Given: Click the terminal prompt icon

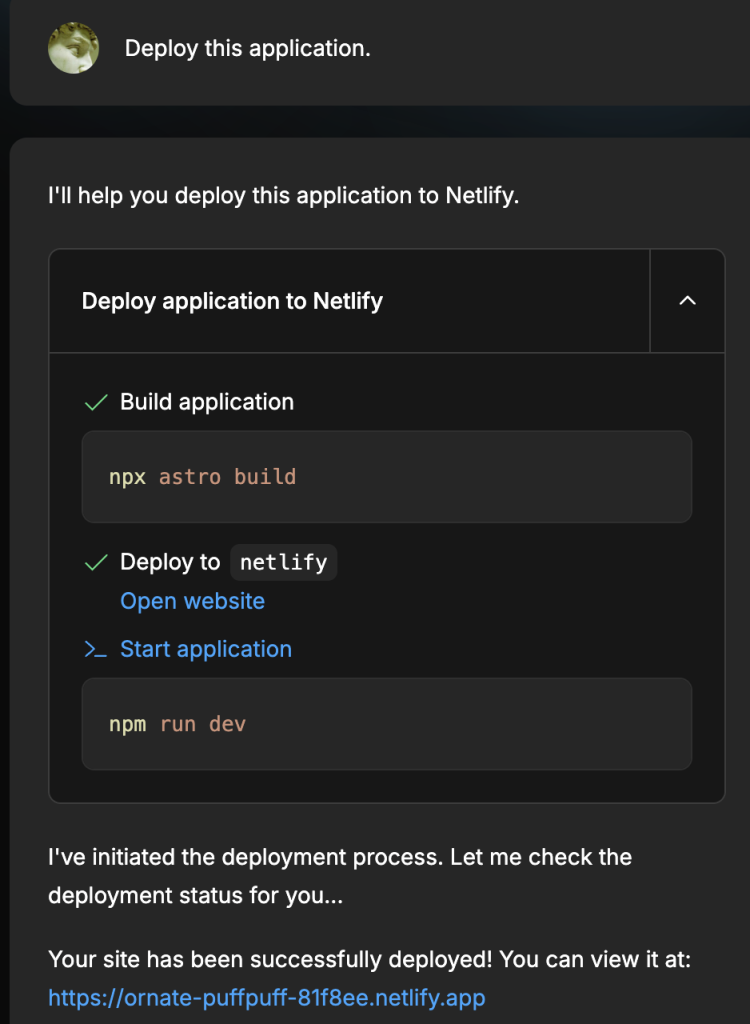Looking at the screenshot, I should point(96,650).
